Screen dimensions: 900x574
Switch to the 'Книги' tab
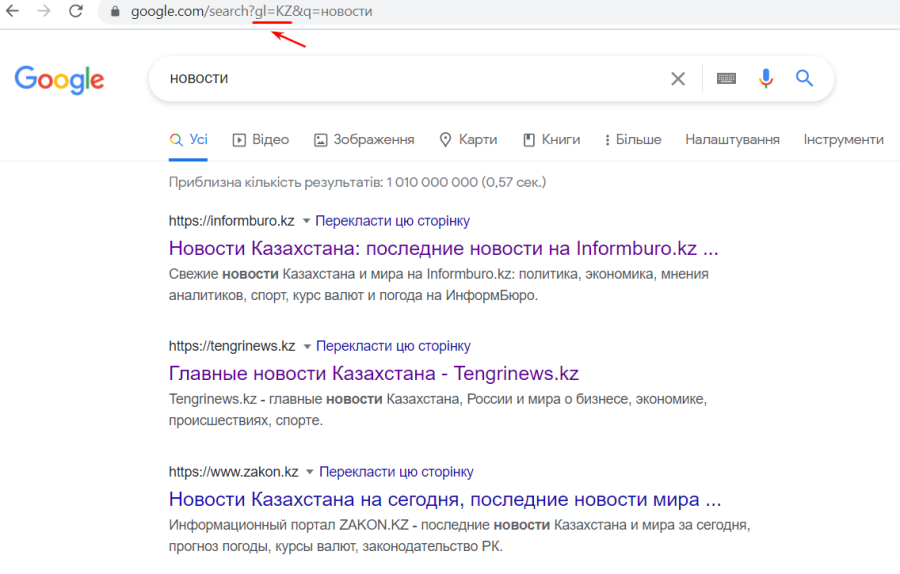click(552, 140)
